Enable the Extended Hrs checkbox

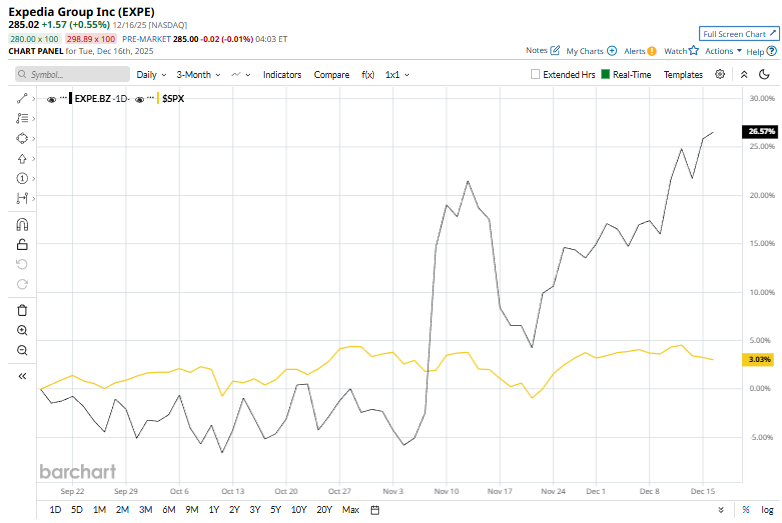535,74
